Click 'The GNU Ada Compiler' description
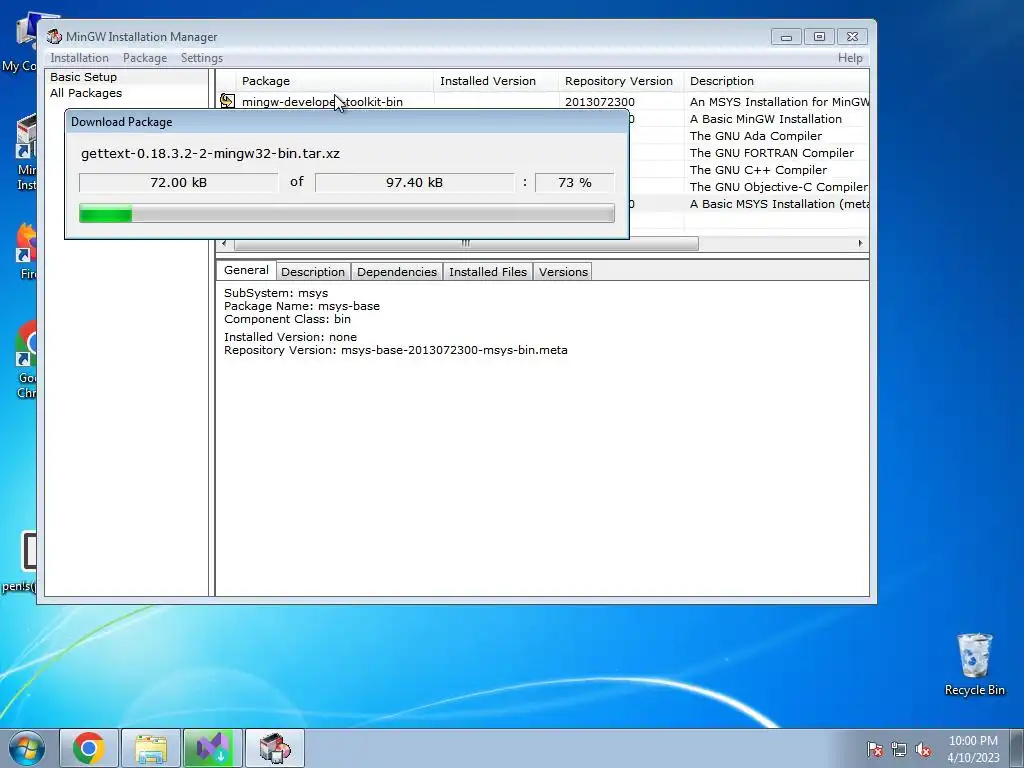 [756, 136]
